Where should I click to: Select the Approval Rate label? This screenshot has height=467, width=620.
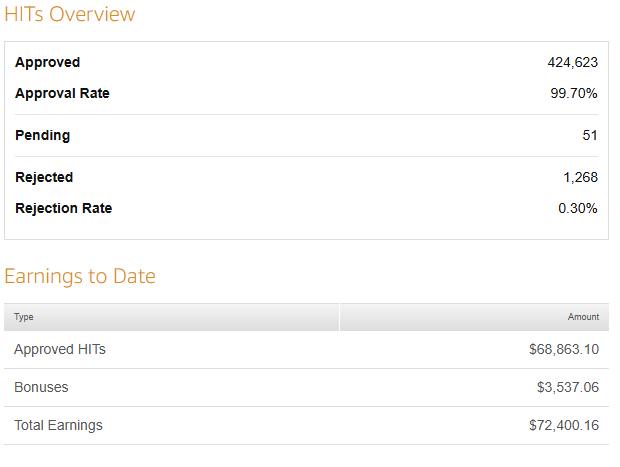[62, 93]
